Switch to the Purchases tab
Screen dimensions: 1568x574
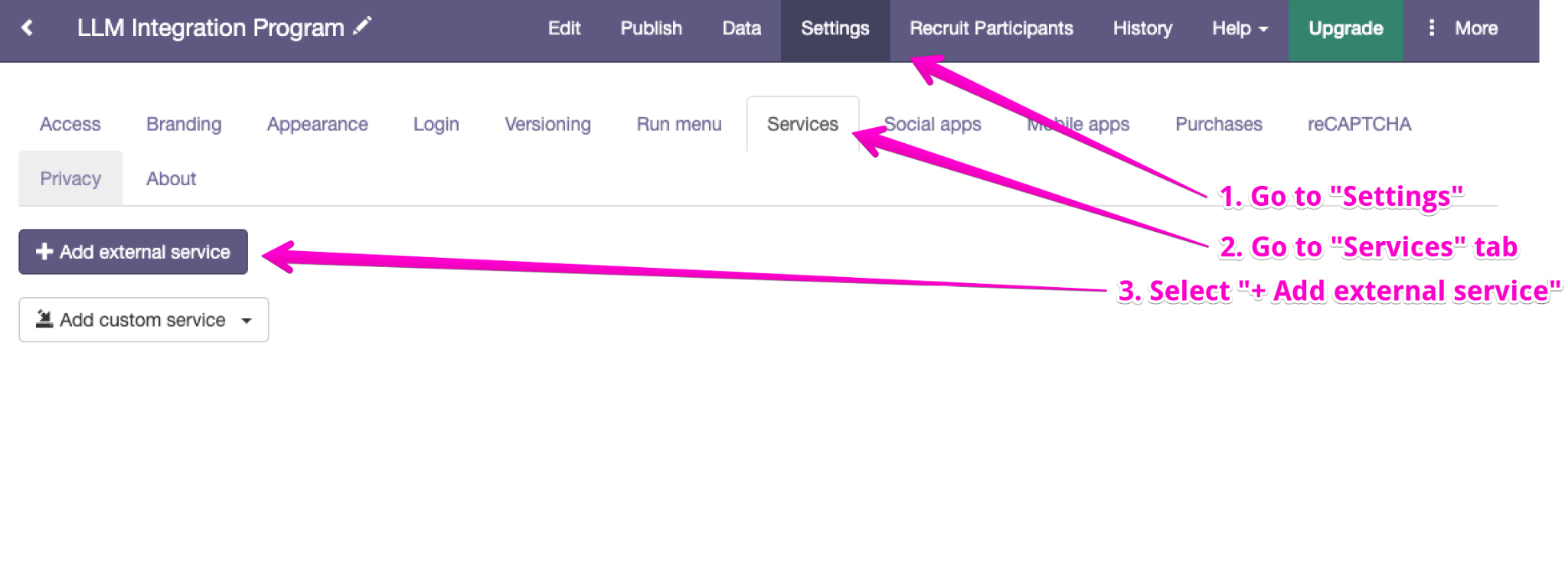pyautogui.click(x=1218, y=124)
